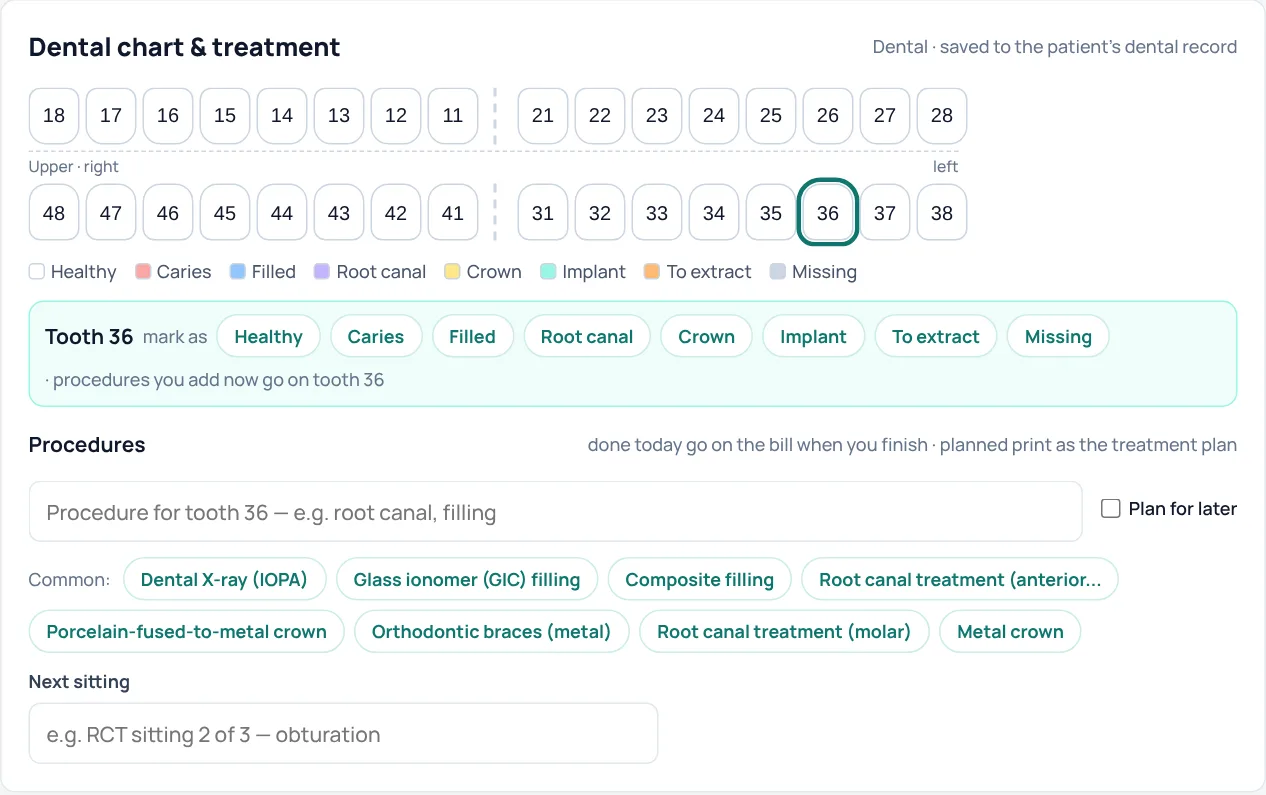
Task: Select tooth 41 in the chart
Action: tap(453, 213)
